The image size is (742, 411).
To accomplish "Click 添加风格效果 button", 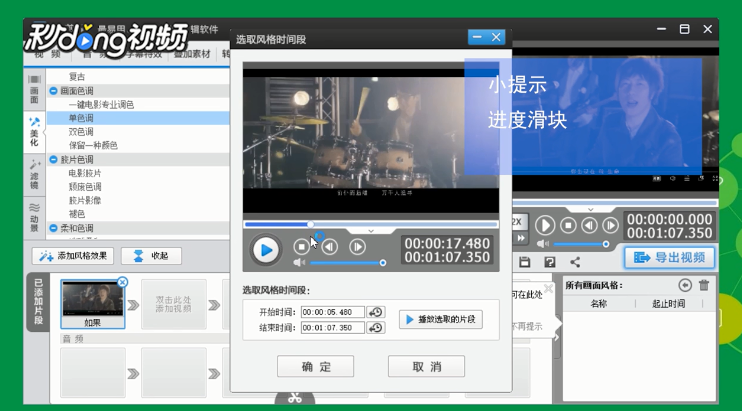I will (73, 256).
